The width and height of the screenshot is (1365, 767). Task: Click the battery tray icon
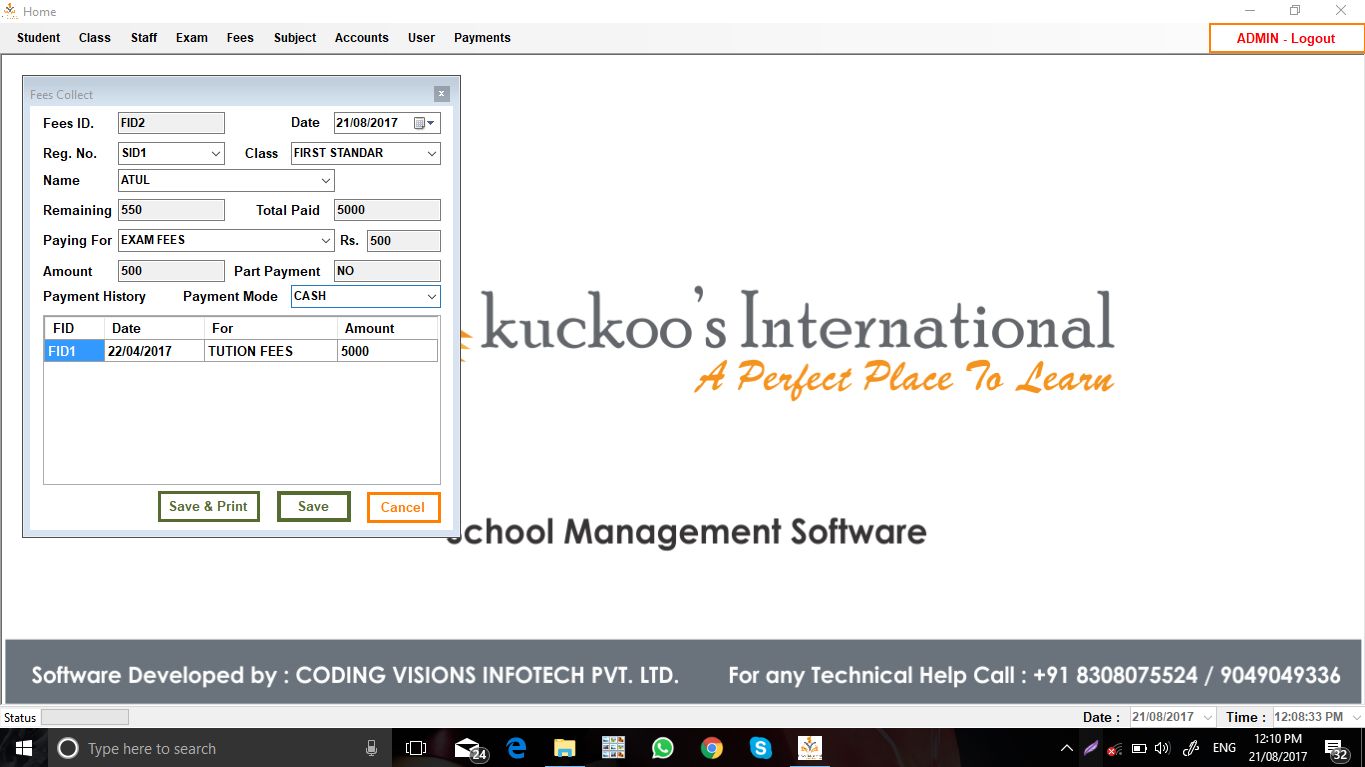[x=1138, y=748]
